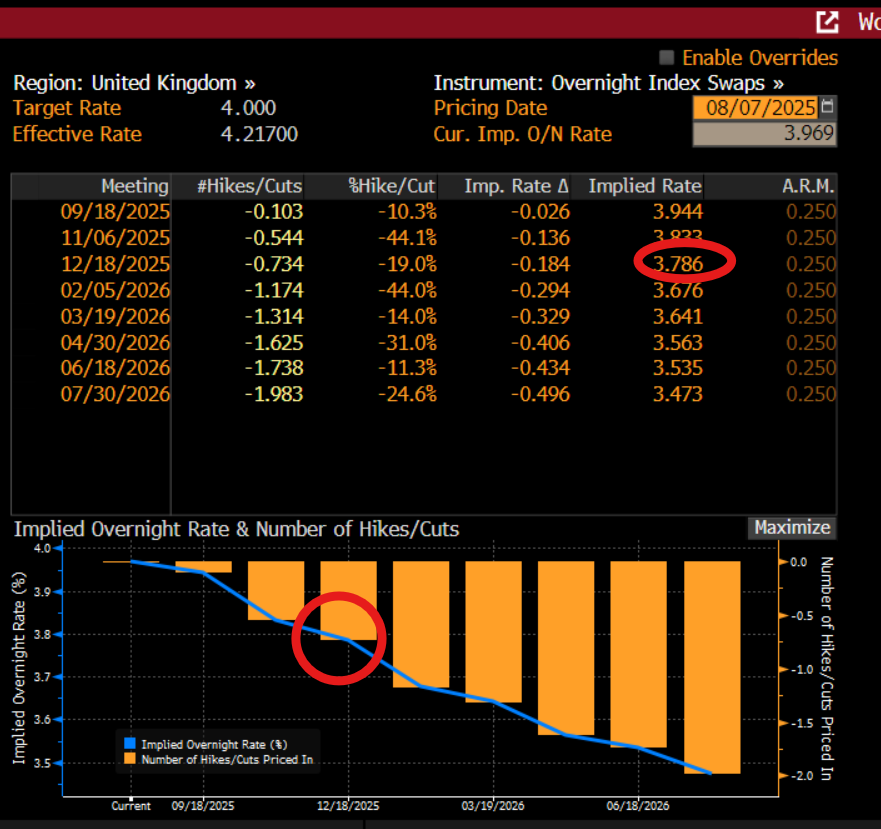Tick the Enable Overrides checkbox
This screenshot has height=829, width=881.
pyautogui.click(x=667, y=58)
